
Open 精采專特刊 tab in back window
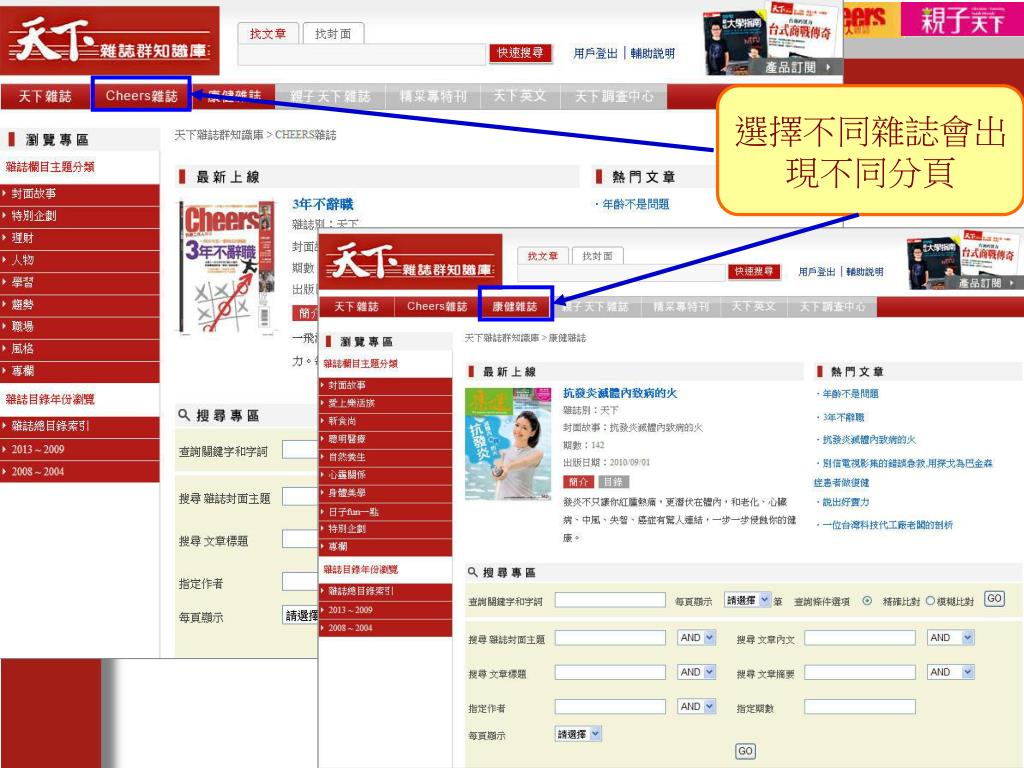point(433,96)
